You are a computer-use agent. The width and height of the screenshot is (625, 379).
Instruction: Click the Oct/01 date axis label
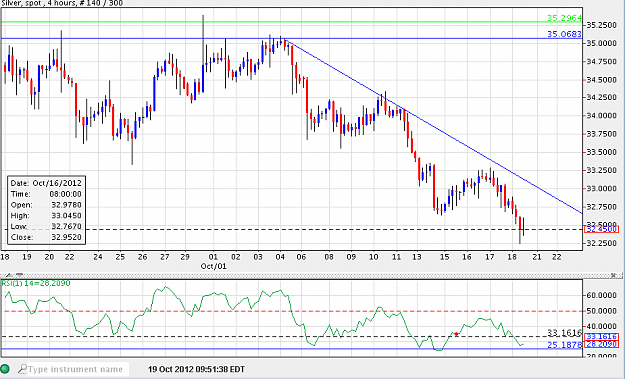point(213,266)
